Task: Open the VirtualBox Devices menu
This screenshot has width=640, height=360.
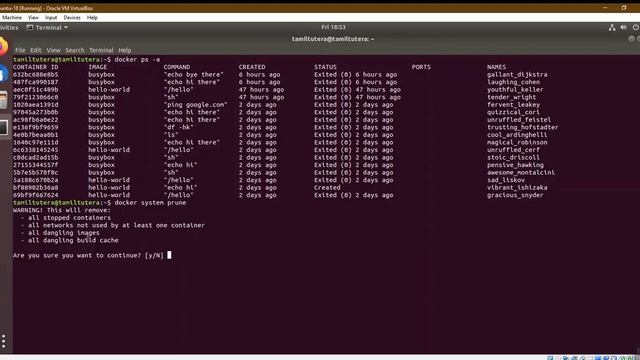Action: [x=72, y=18]
